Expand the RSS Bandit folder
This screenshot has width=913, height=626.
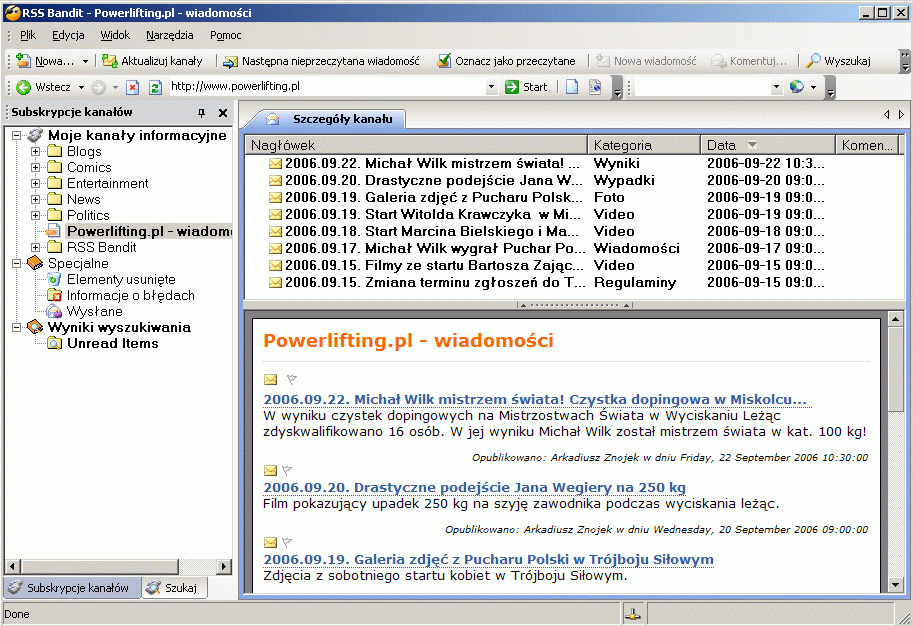coord(36,247)
